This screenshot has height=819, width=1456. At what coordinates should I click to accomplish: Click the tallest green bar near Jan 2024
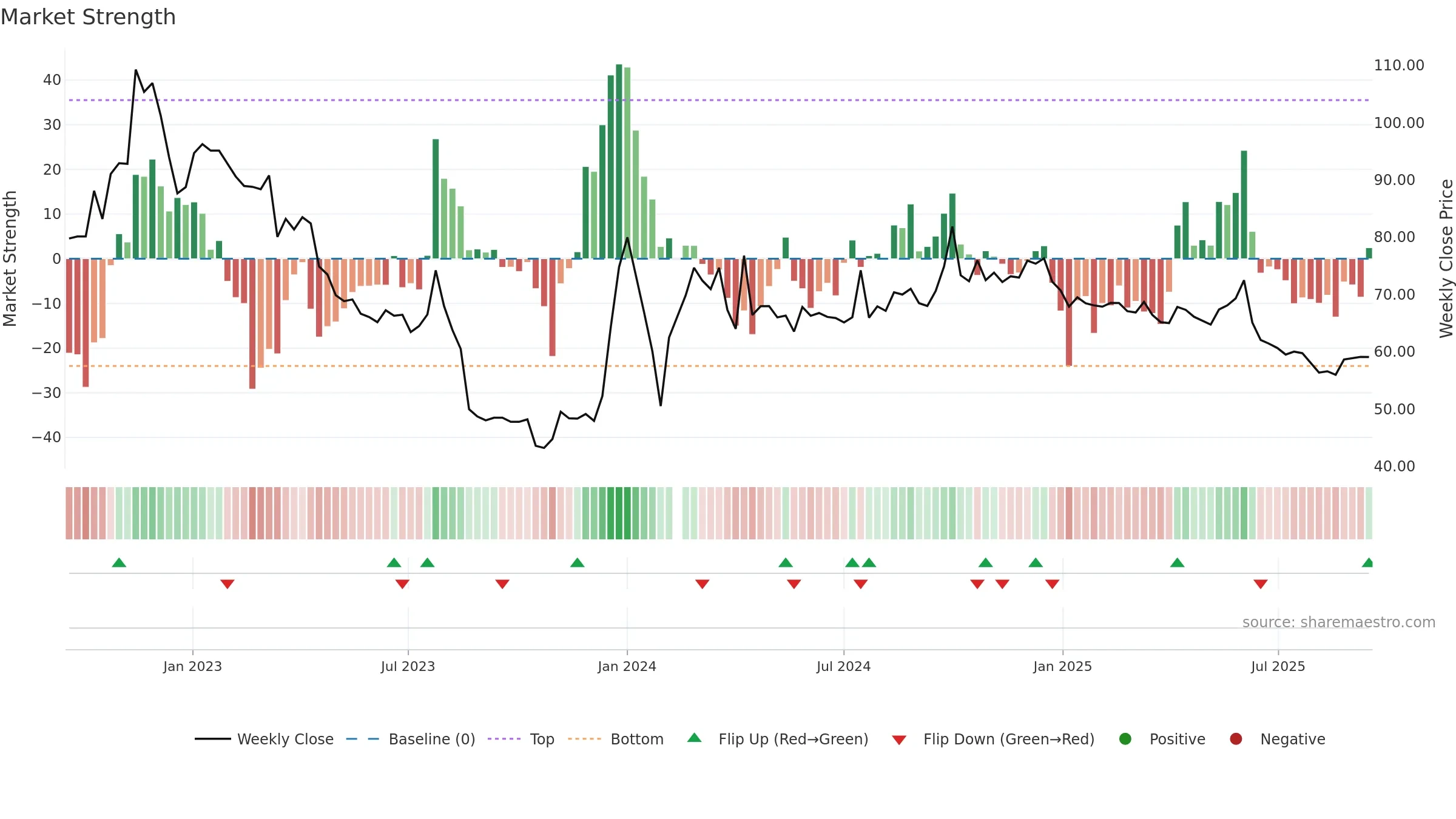click(619, 161)
